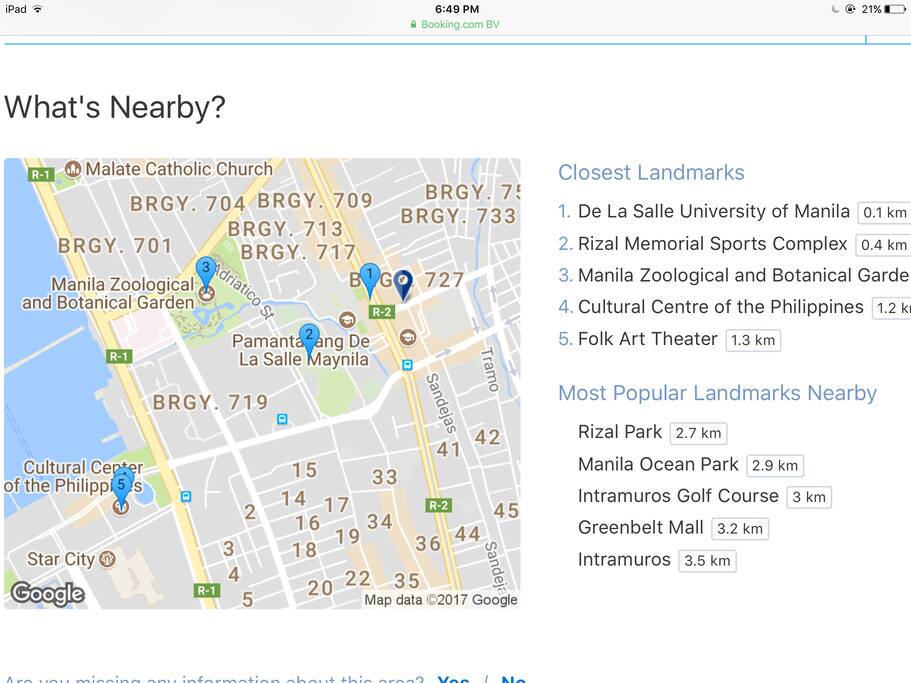
Task: Click the Cultural Center of the Philippines map label
Action: pos(74,476)
